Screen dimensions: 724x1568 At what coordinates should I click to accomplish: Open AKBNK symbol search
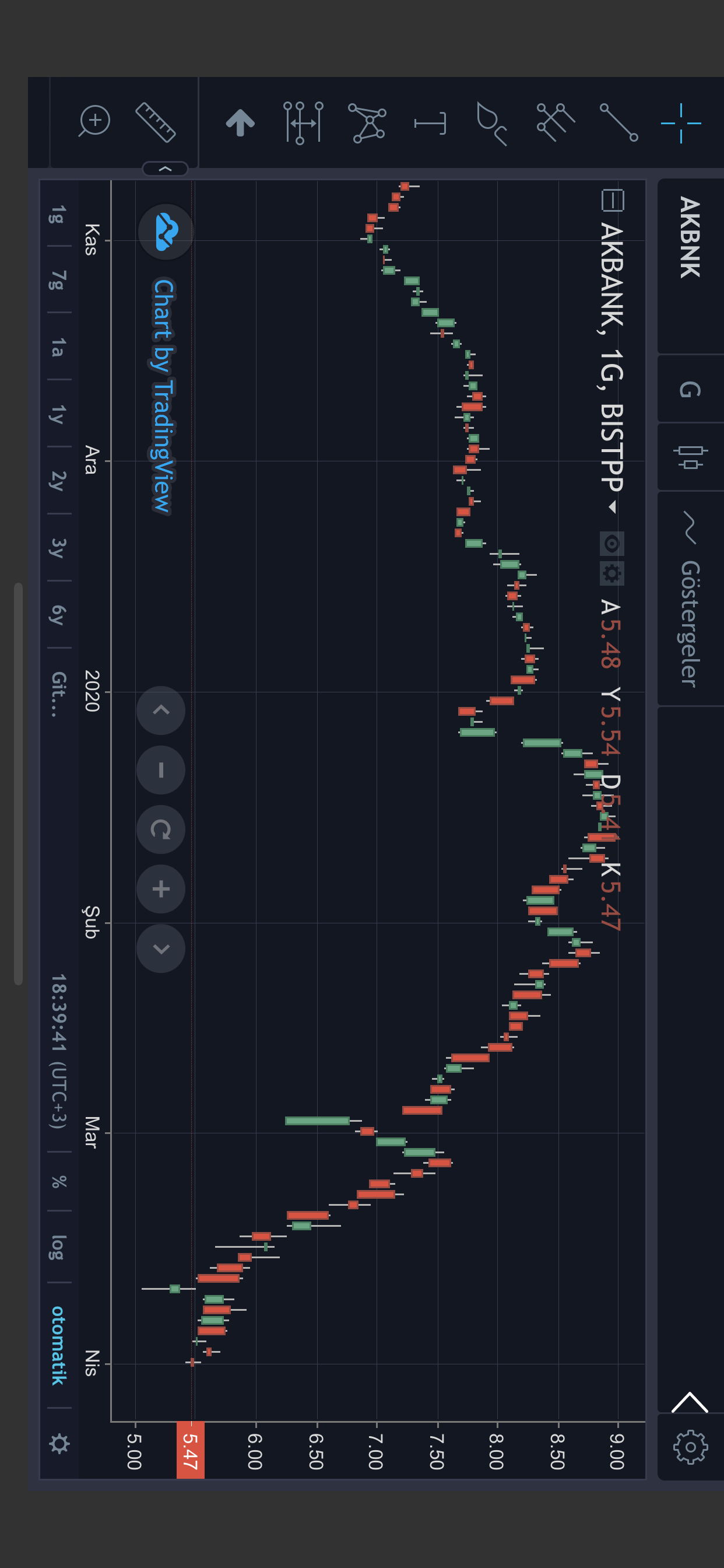[x=691, y=266]
